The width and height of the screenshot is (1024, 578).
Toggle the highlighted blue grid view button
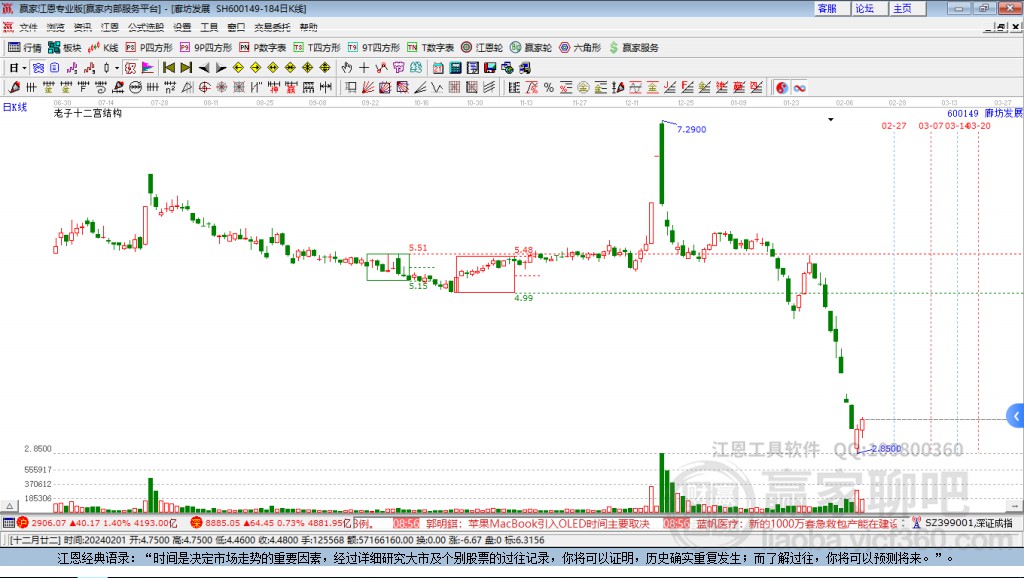pyautogui.click(x=39, y=68)
